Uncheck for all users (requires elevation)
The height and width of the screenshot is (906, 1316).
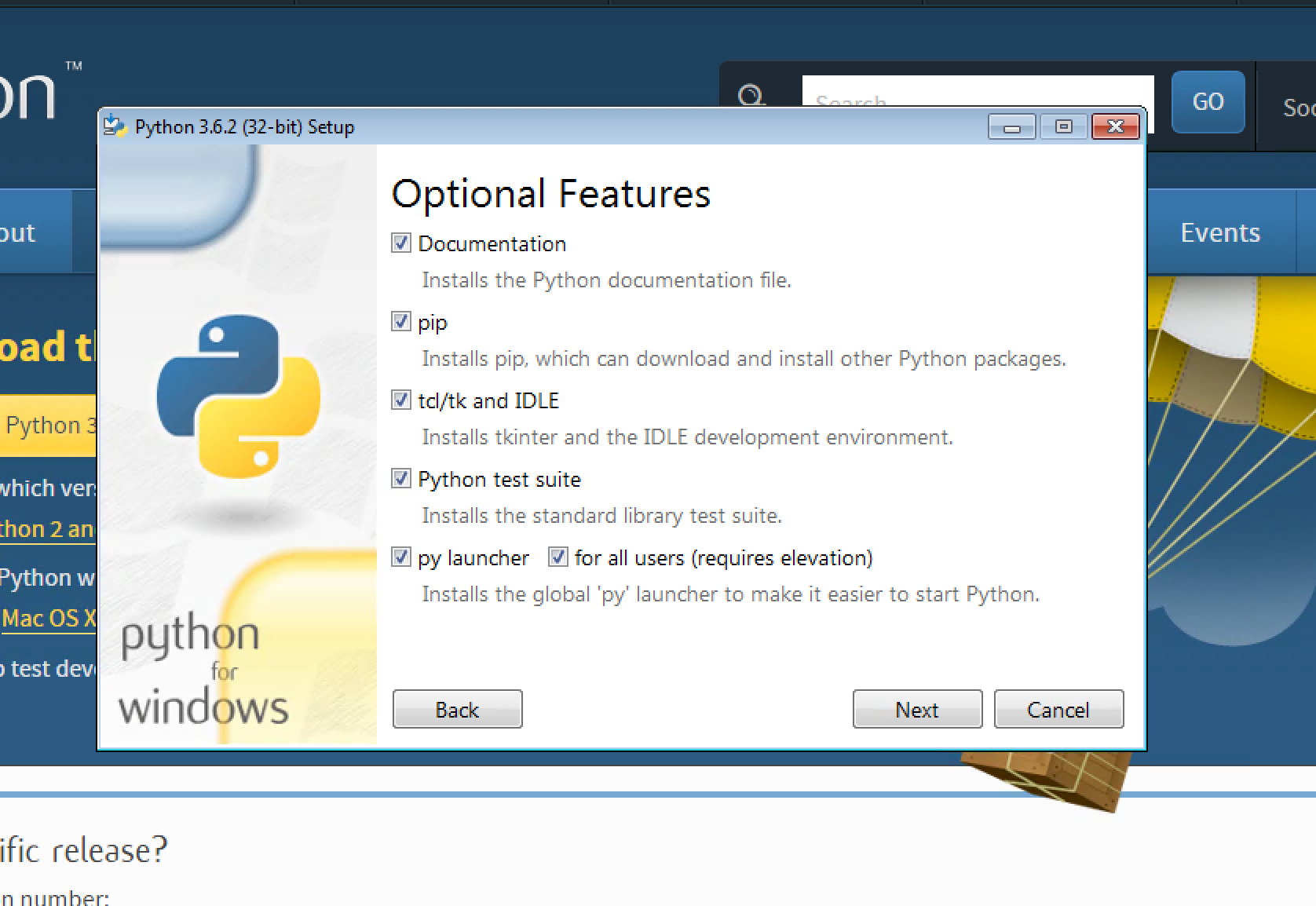(x=558, y=557)
